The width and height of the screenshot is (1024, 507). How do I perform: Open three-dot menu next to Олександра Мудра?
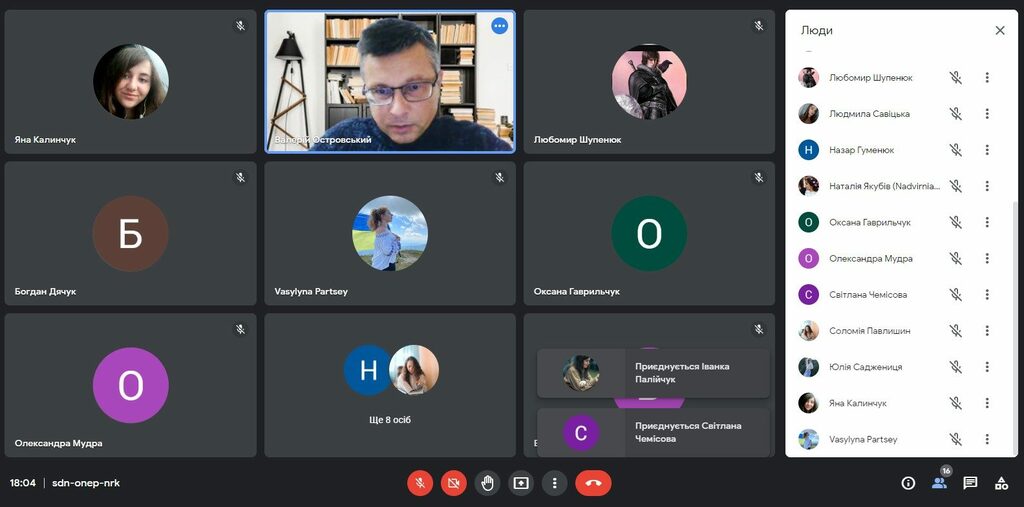(987, 258)
